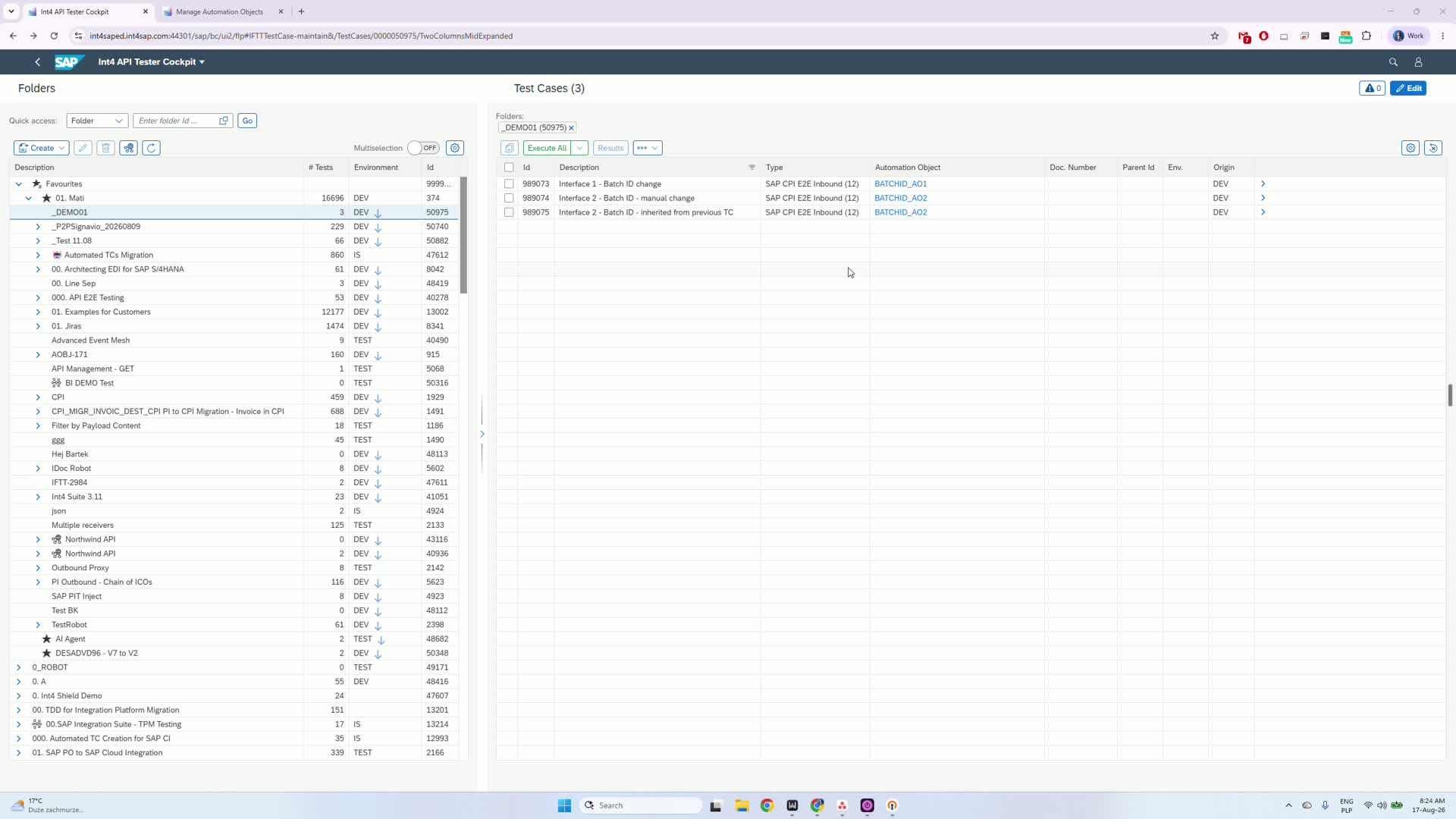Image resolution: width=1456 pixels, height=819 pixels.
Task: Click the splitter expand arrow between panels
Action: (x=482, y=434)
